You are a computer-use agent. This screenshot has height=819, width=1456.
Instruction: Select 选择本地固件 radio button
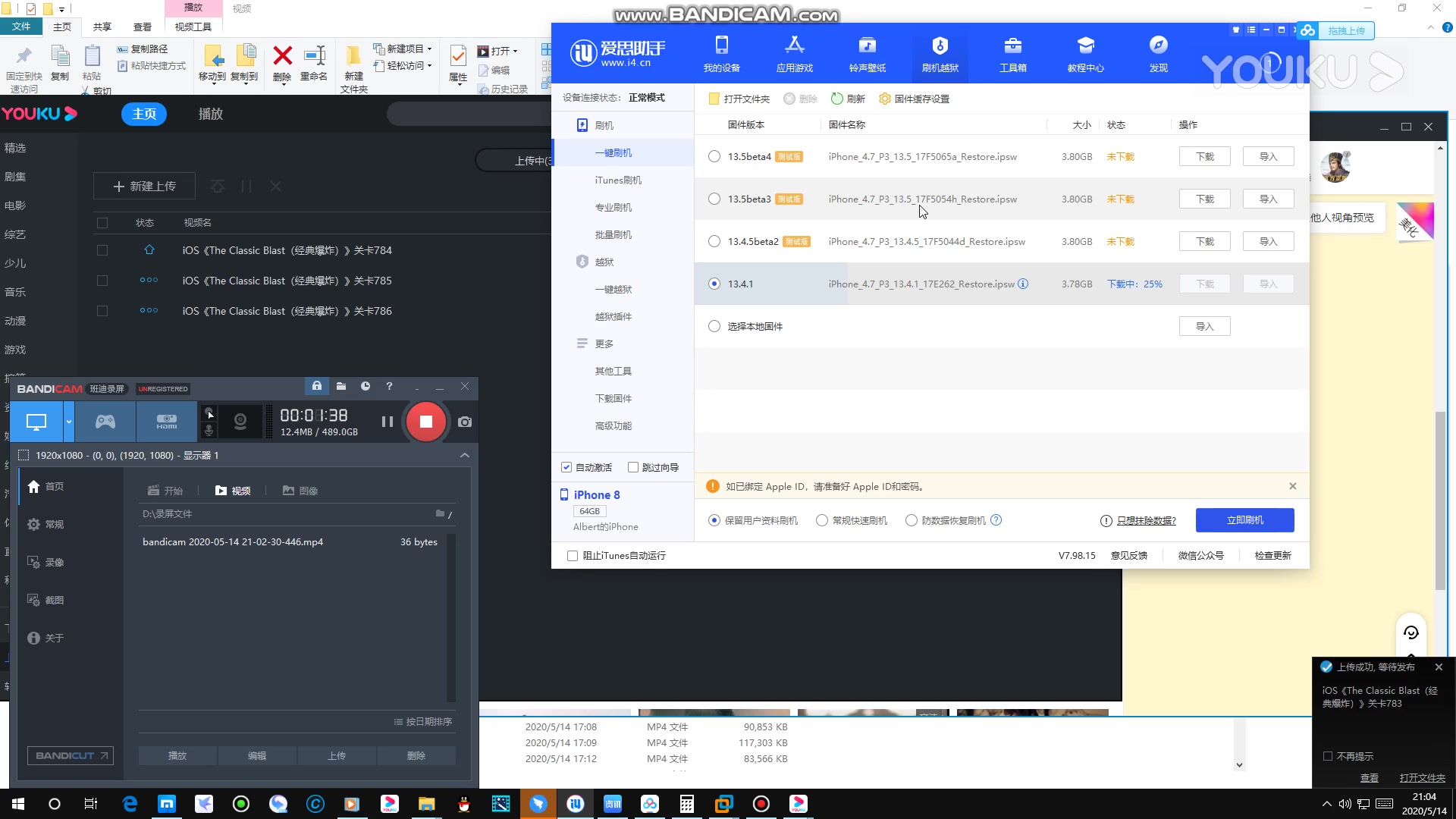714,326
